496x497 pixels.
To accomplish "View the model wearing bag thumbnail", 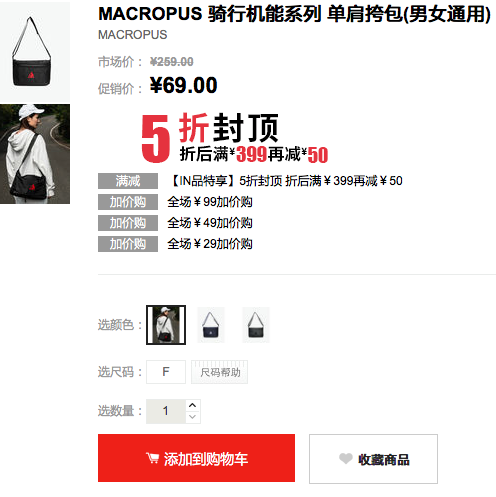I will pyautogui.click(x=35, y=154).
